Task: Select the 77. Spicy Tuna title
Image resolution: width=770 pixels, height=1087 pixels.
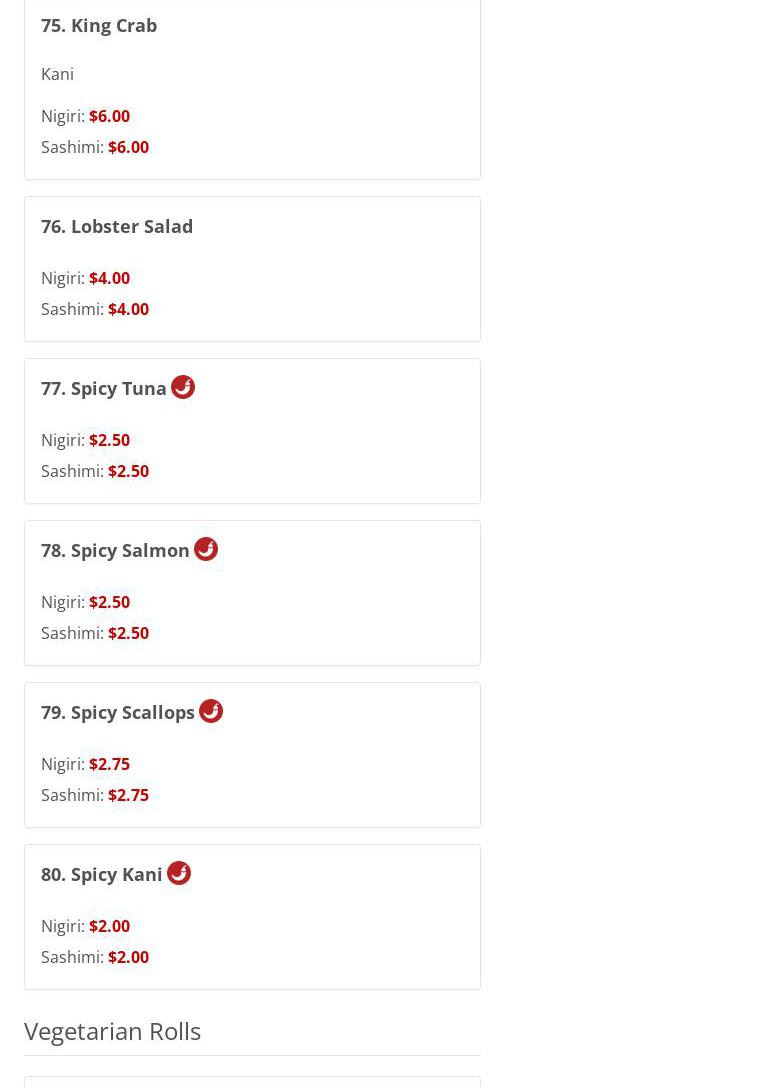Action: click(x=104, y=388)
